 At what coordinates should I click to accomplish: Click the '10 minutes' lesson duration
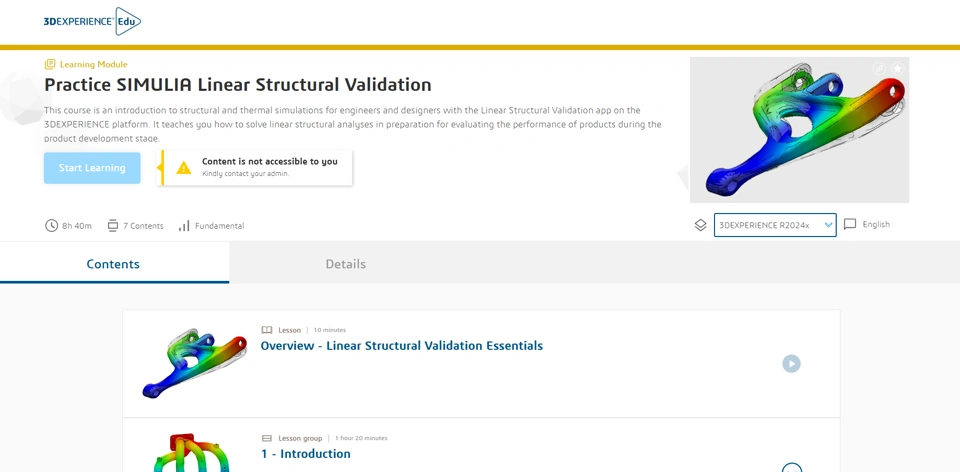pyautogui.click(x=329, y=330)
